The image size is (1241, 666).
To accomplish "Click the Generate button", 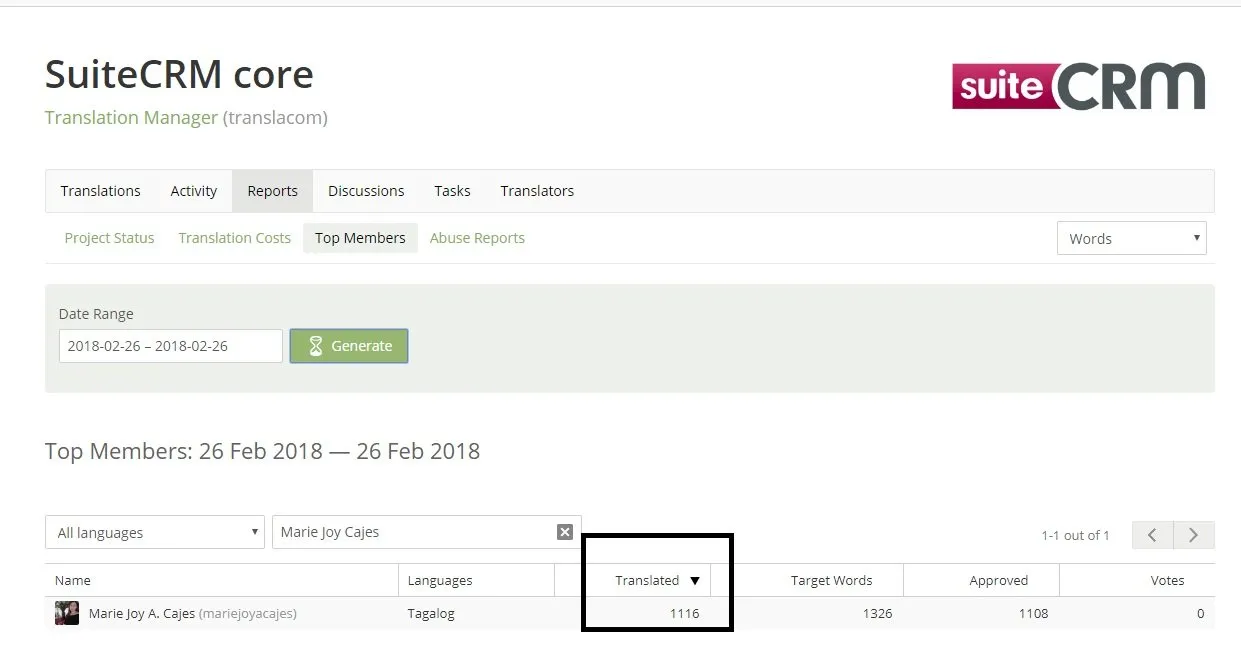I will [349, 346].
